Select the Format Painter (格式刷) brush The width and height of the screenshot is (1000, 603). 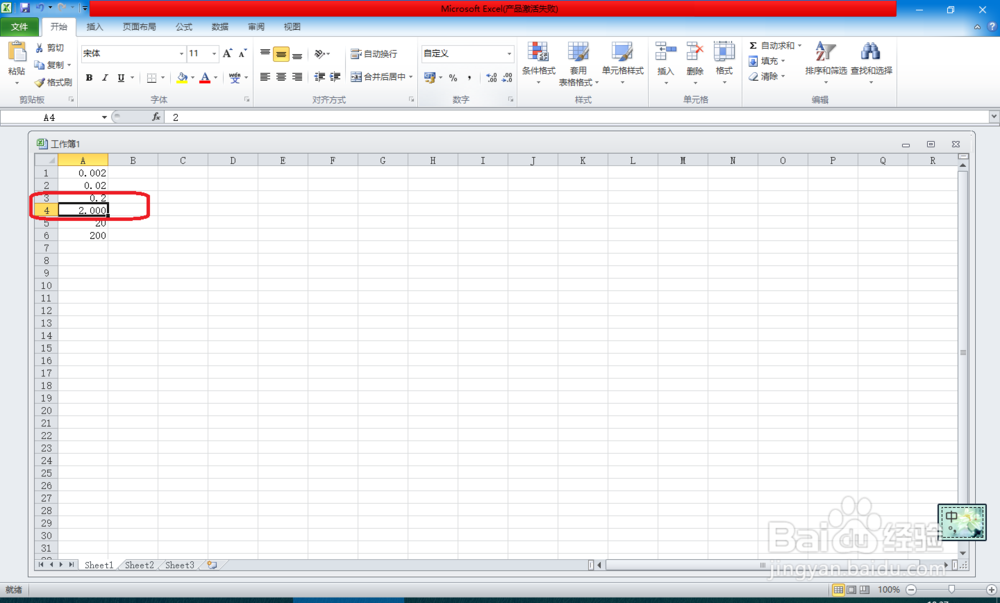coord(53,82)
